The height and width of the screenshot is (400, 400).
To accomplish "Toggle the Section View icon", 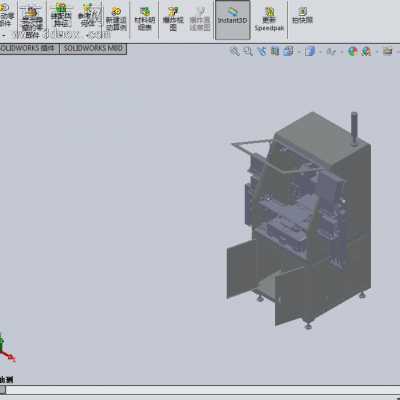I will 275,51.
